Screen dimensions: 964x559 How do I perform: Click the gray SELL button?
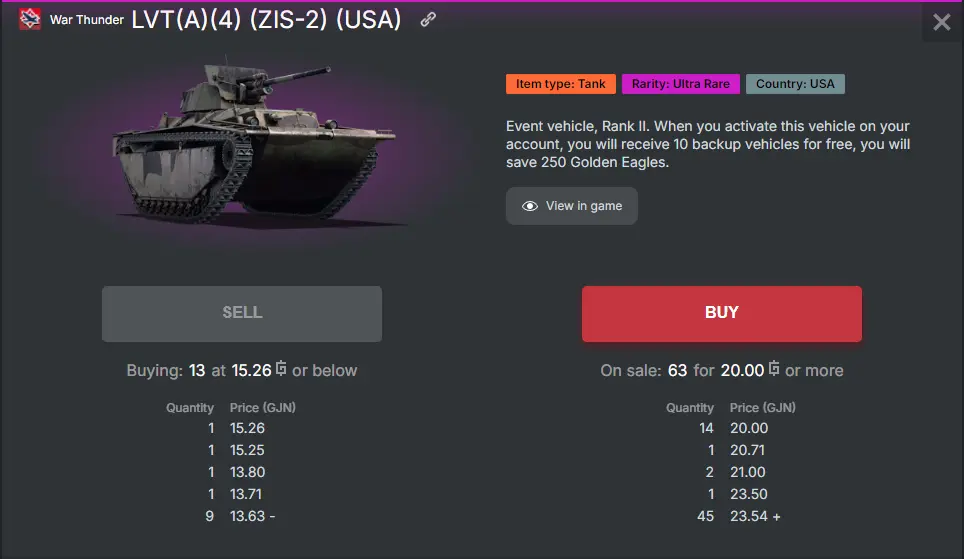point(242,313)
